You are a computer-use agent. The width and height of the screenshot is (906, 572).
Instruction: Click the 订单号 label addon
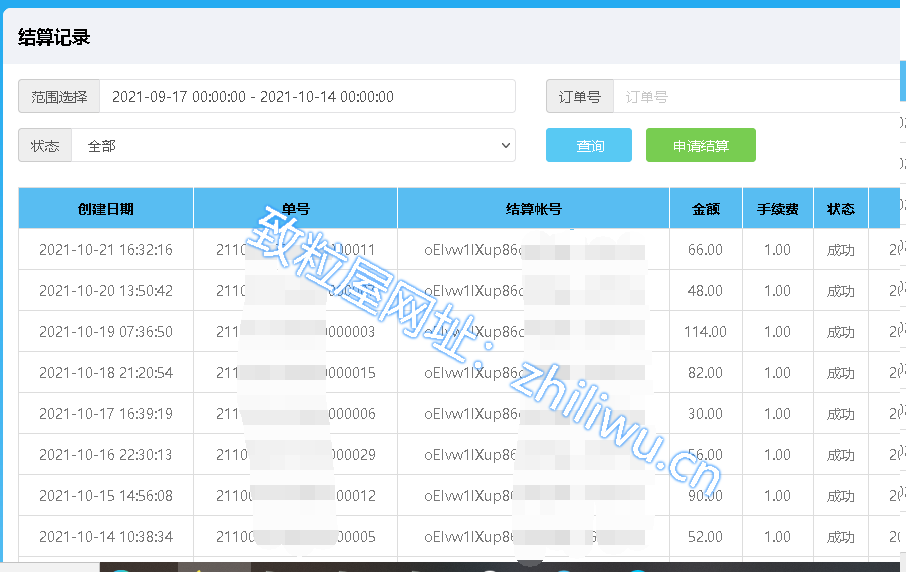pyautogui.click(x=580, y=96)
